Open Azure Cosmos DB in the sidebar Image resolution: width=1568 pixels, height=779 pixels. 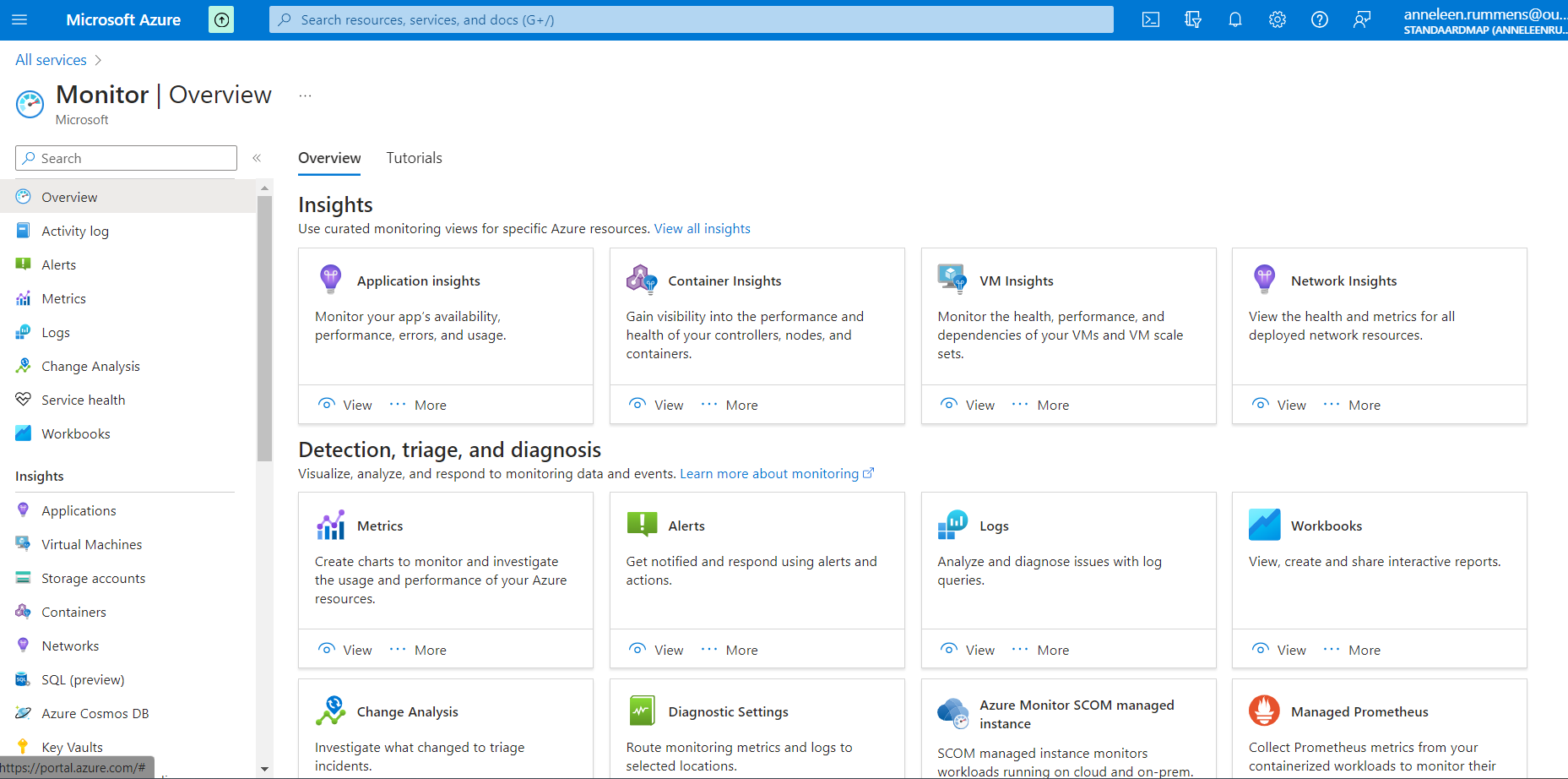point(128,713)
